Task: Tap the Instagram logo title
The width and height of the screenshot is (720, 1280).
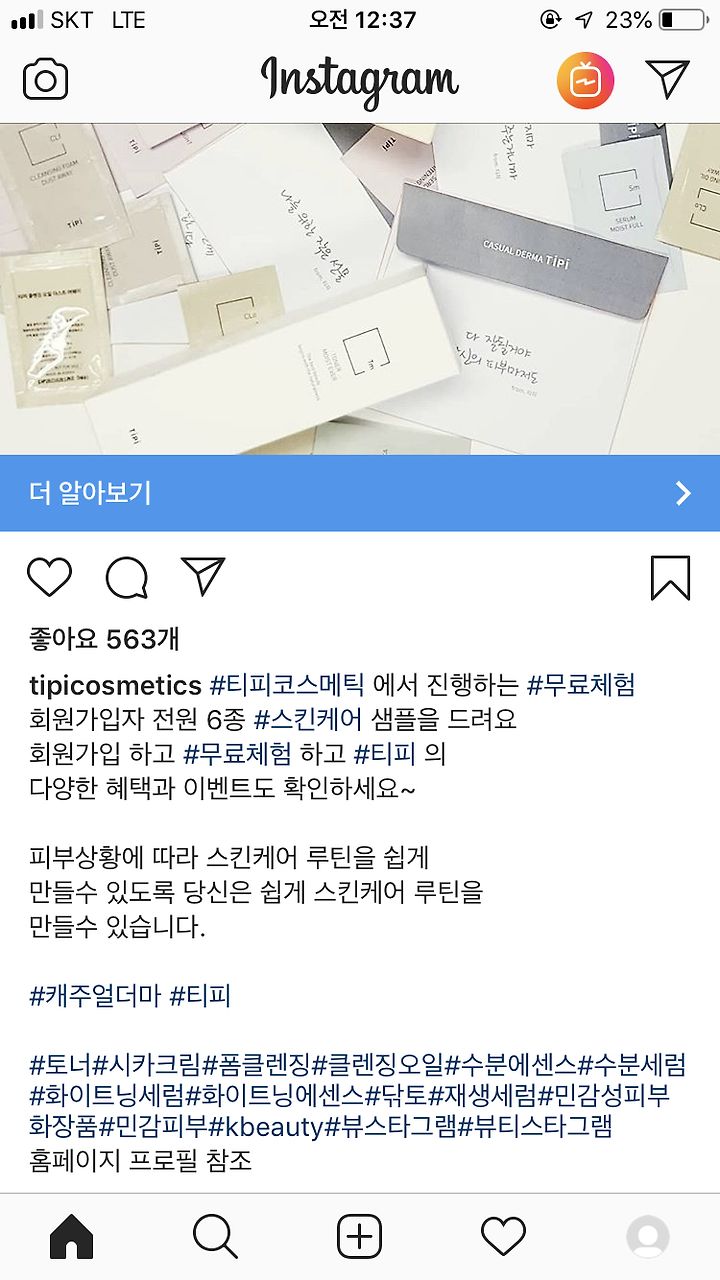Action: click(360, 82)
